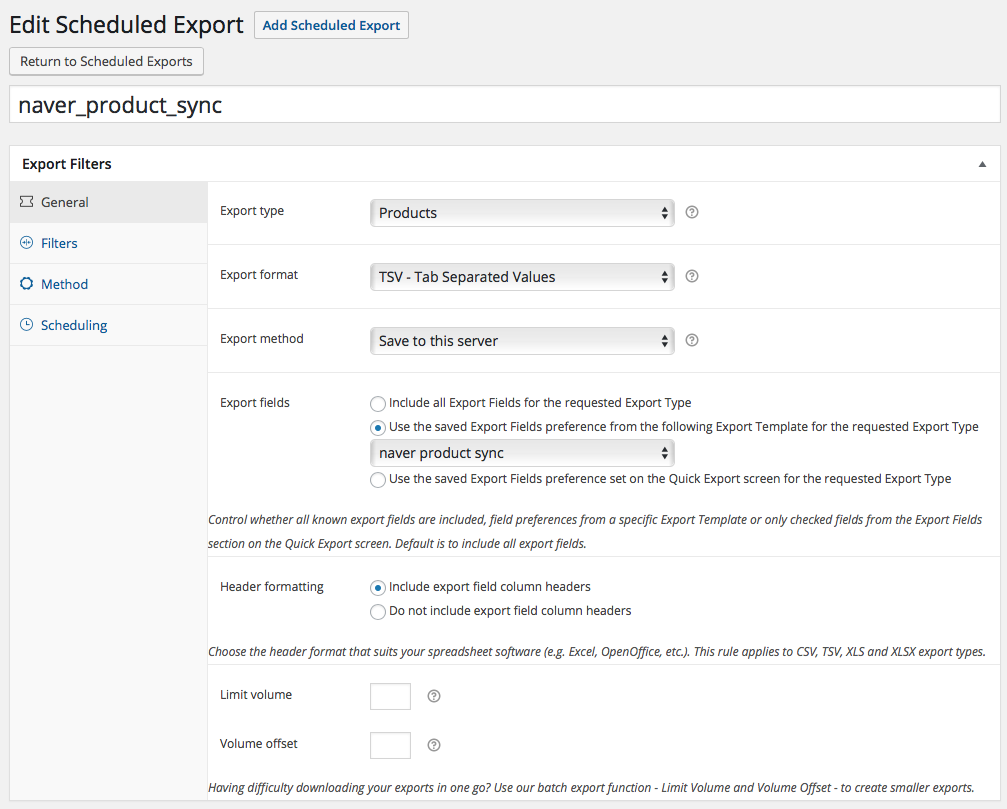
Task: Select Include all Export Fields radio
Action: [378, 404]
